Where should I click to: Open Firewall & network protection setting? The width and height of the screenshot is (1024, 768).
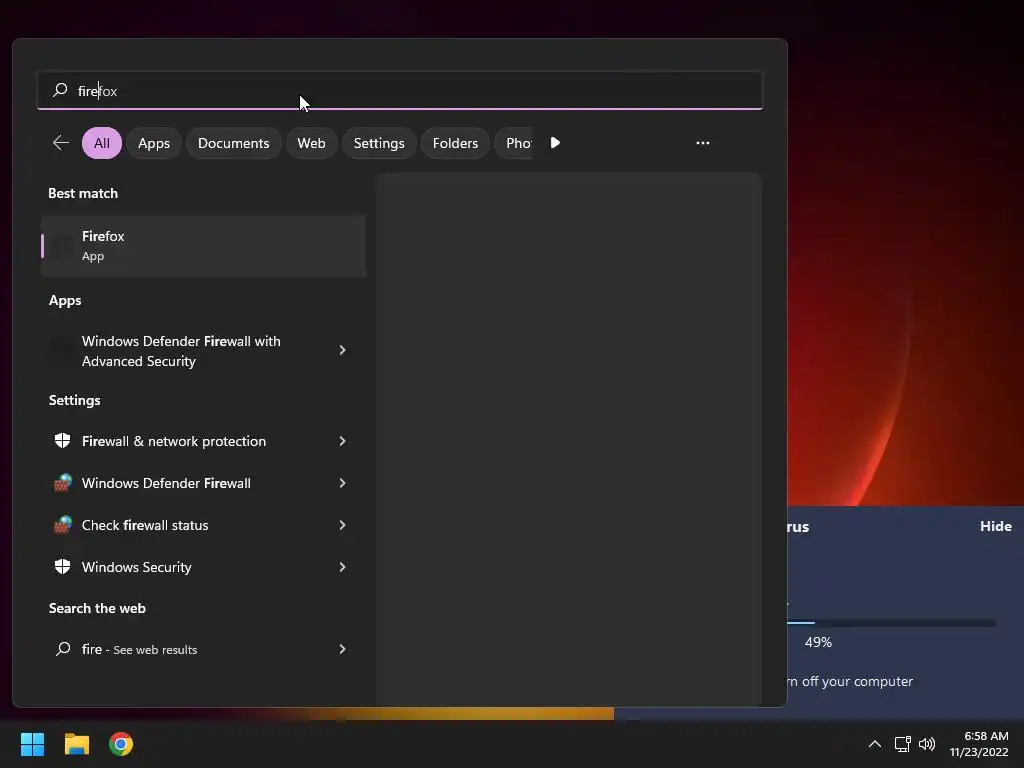203,441
